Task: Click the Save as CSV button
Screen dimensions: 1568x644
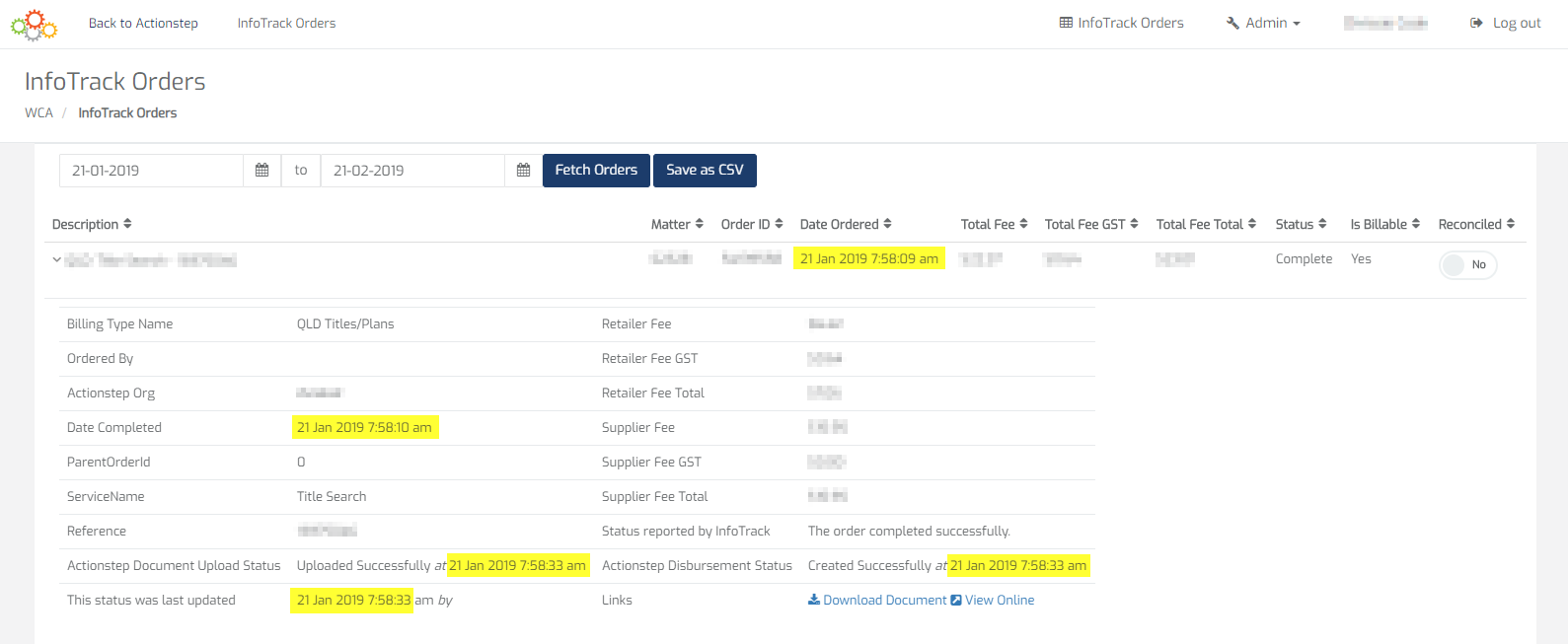Action: pyautogui.click(x=705, y=170)
